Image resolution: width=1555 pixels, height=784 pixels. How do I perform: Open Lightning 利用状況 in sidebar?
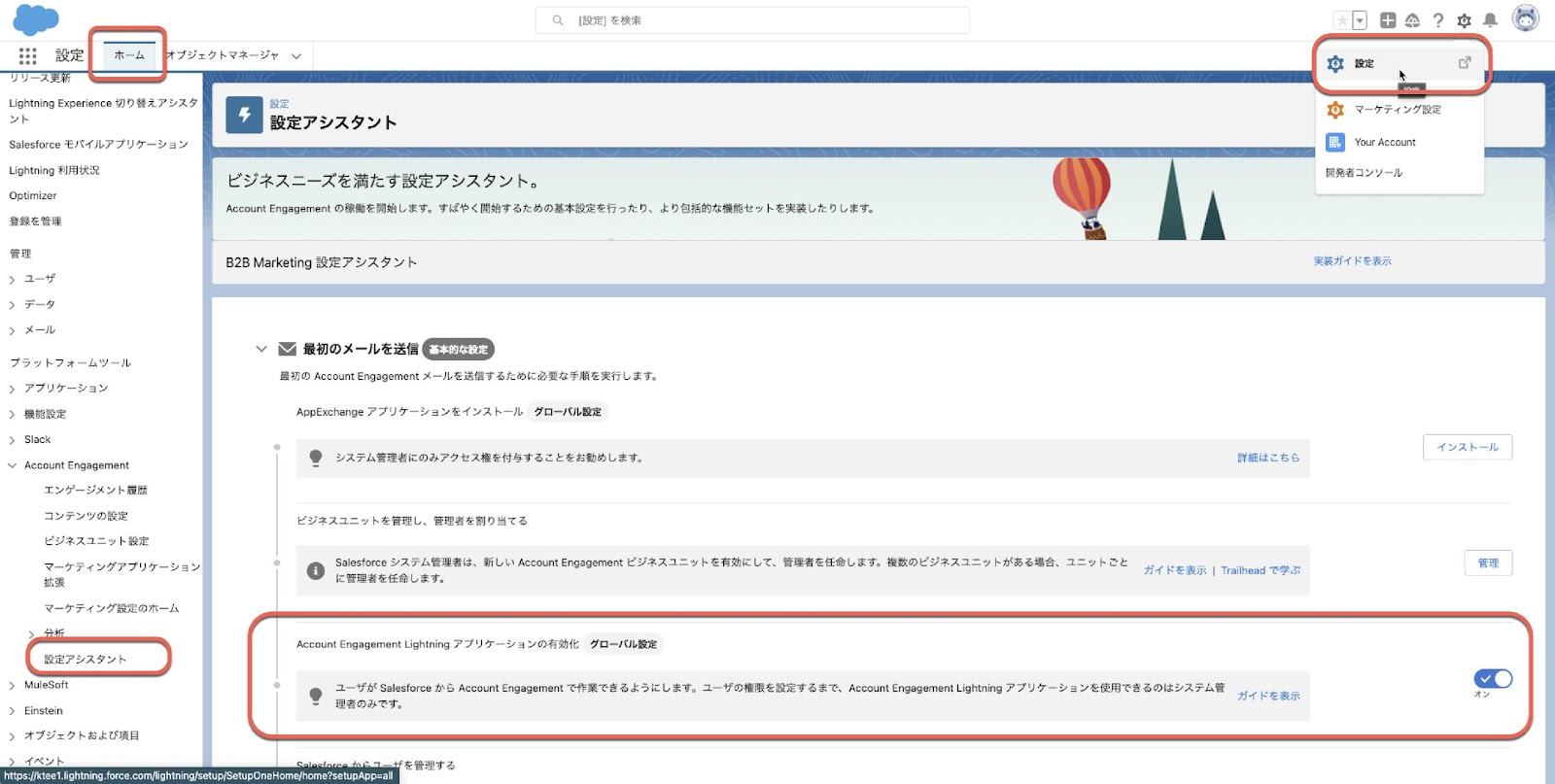pos(54,170)
